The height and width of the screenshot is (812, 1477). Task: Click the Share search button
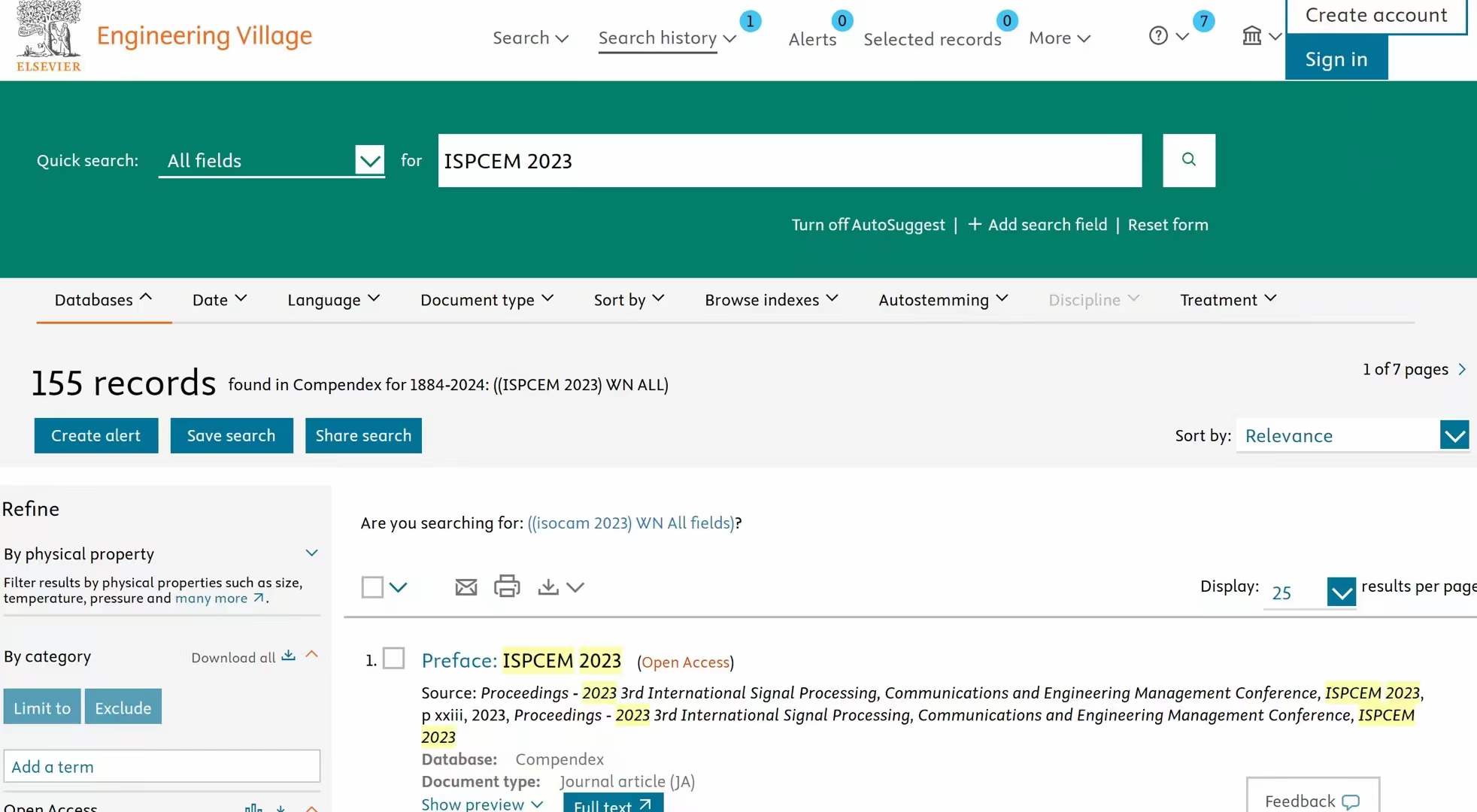point(363,435)
